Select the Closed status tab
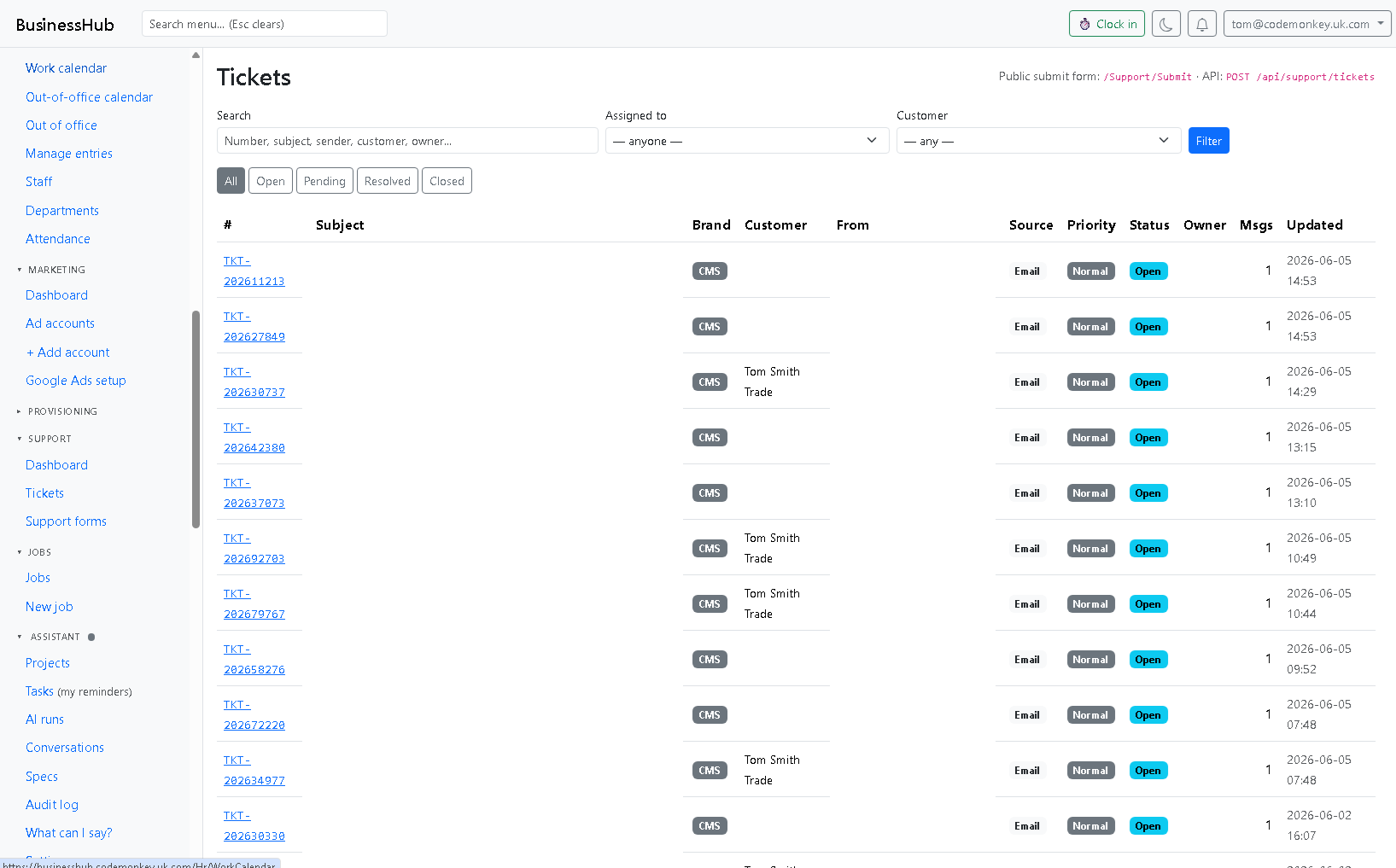 click(447, 181)
